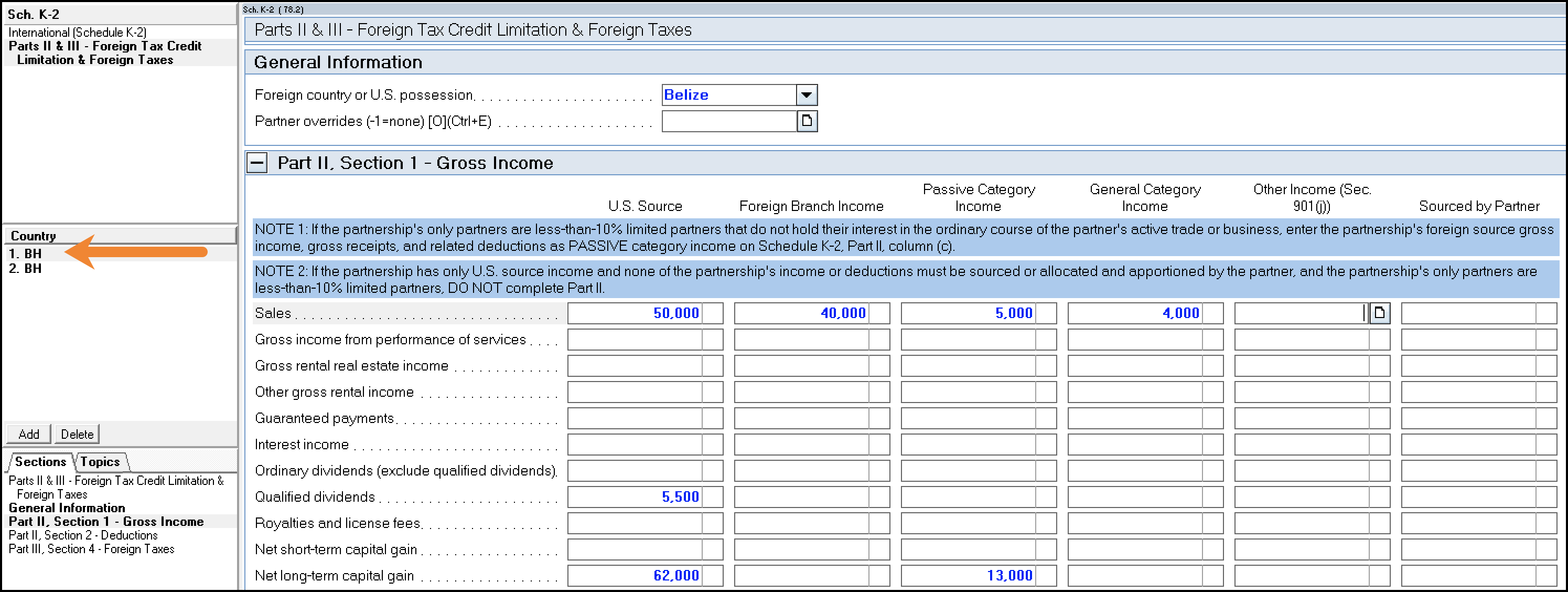The height and width of the screenshot is (592, 1568).
Task: Click the Add country button
Action: [29, 434]
